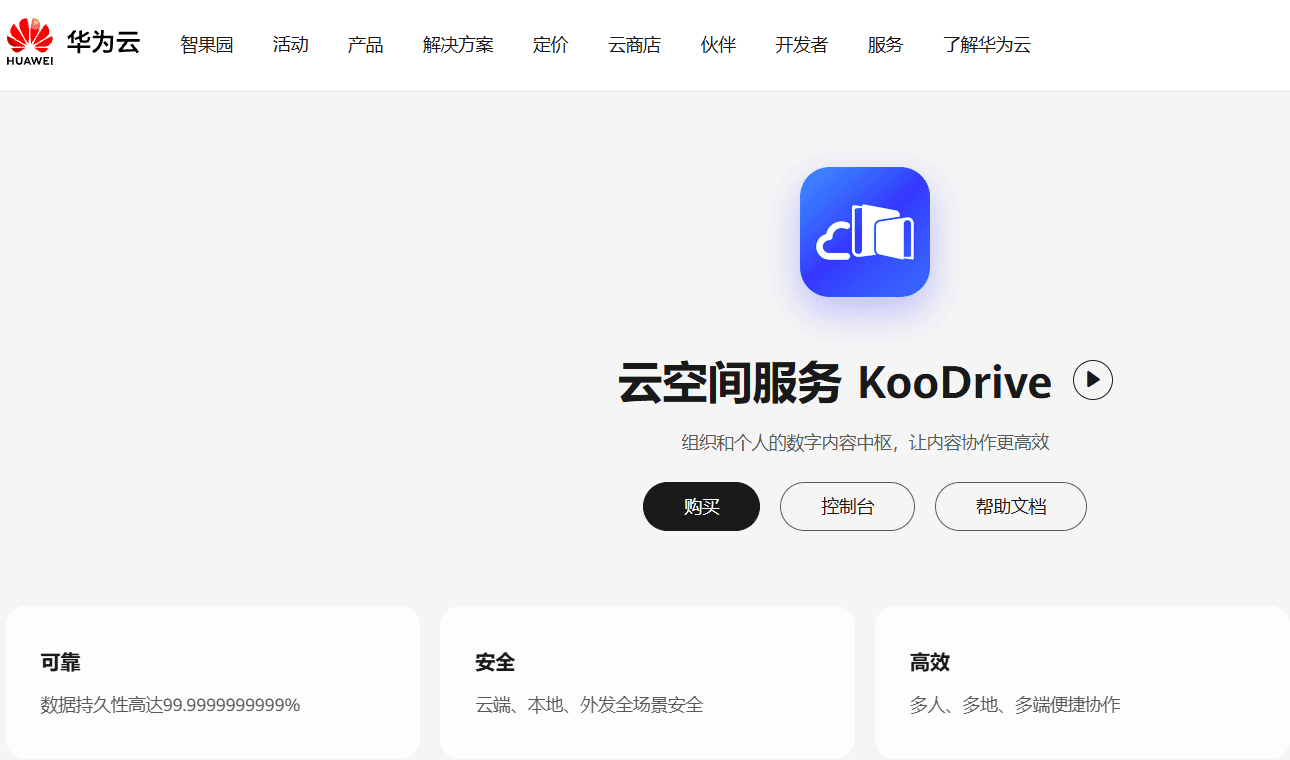Open the 产品 menu
1290x760 pixels.
click(366, 45)
